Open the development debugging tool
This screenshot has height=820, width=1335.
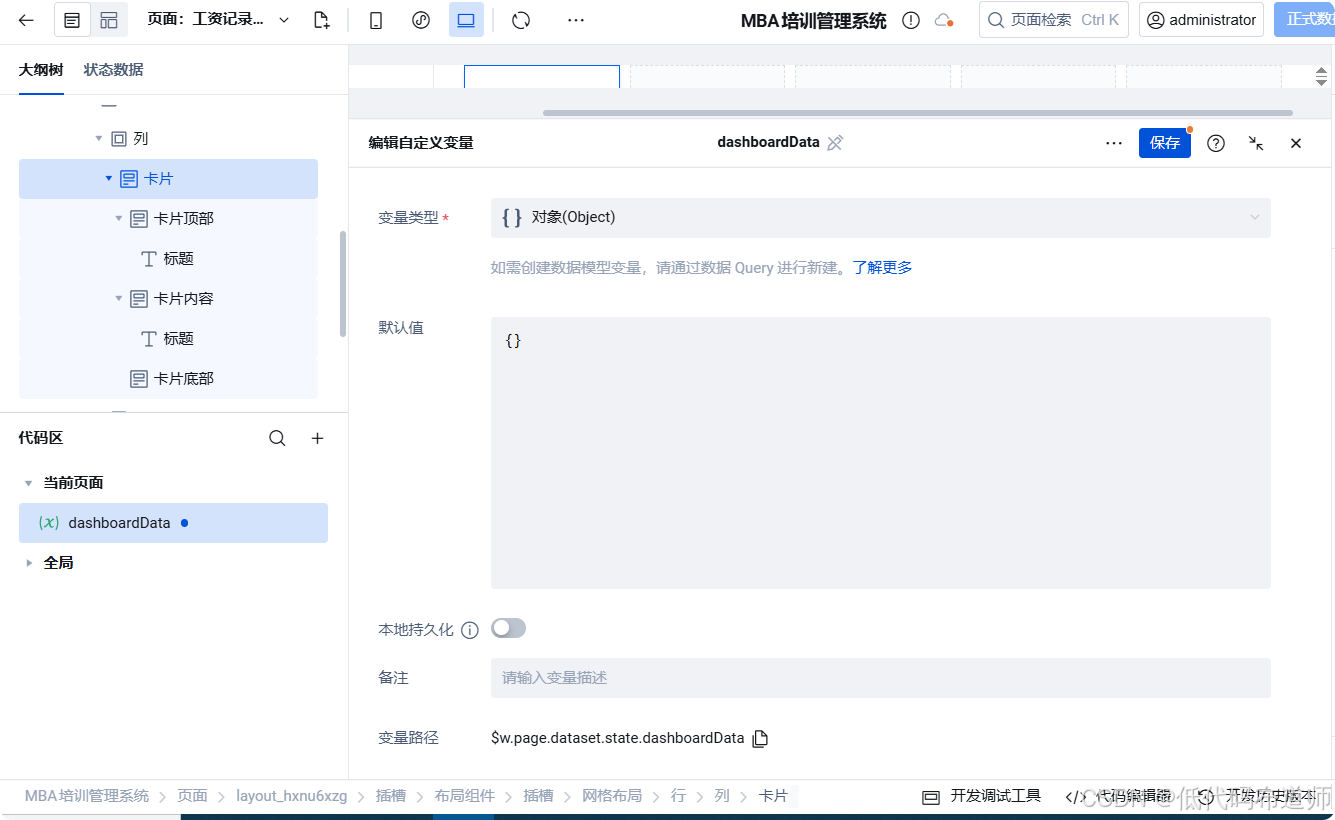981,796
